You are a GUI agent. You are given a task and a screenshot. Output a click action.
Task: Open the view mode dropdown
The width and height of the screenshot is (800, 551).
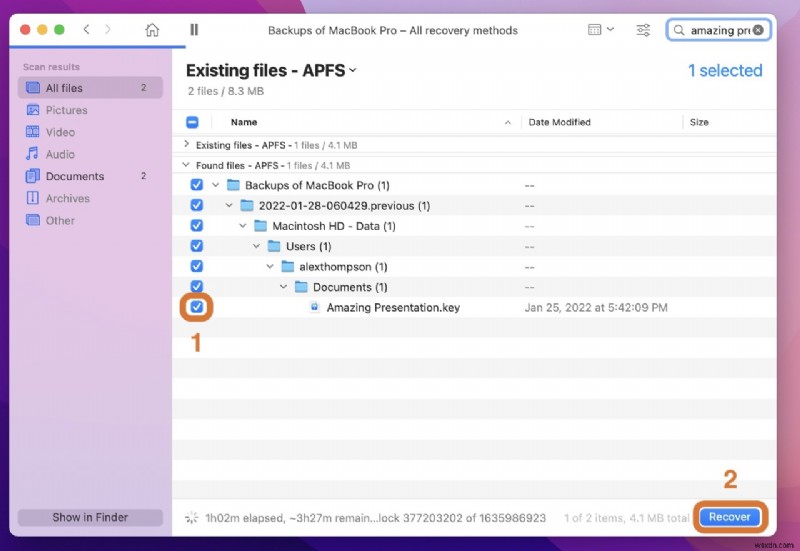pos(601,30)
